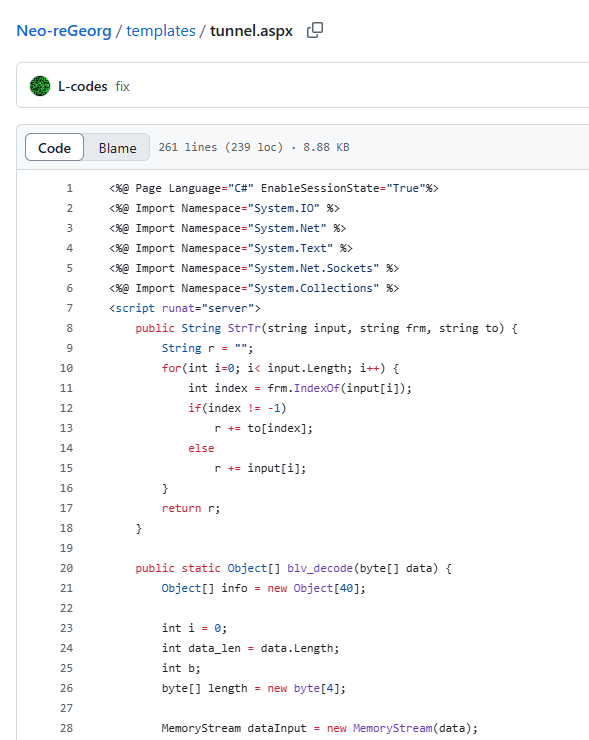Copy the file path using the copy icon
Image resolution: width=589 pixels, height=740 pixels.
(x=315, y=31)
